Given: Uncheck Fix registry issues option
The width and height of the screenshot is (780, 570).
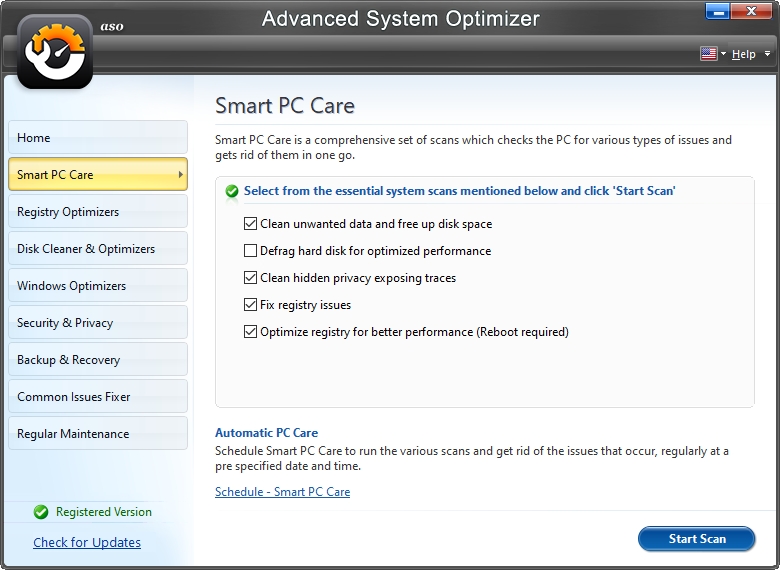Looking at the screenshot, I should pyautogui.click(x=250, y=304).
